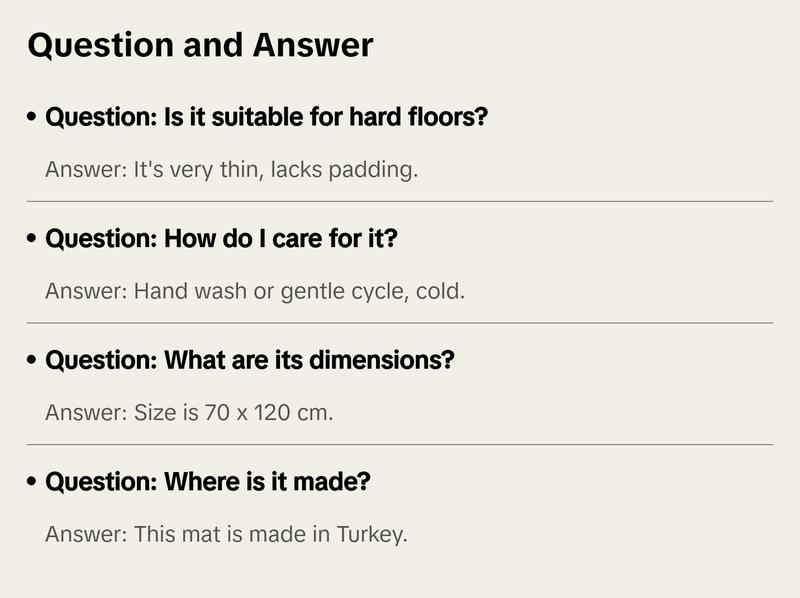Select the hard floors suitability question
Viewport: 800px width, 598px height.
266,117
